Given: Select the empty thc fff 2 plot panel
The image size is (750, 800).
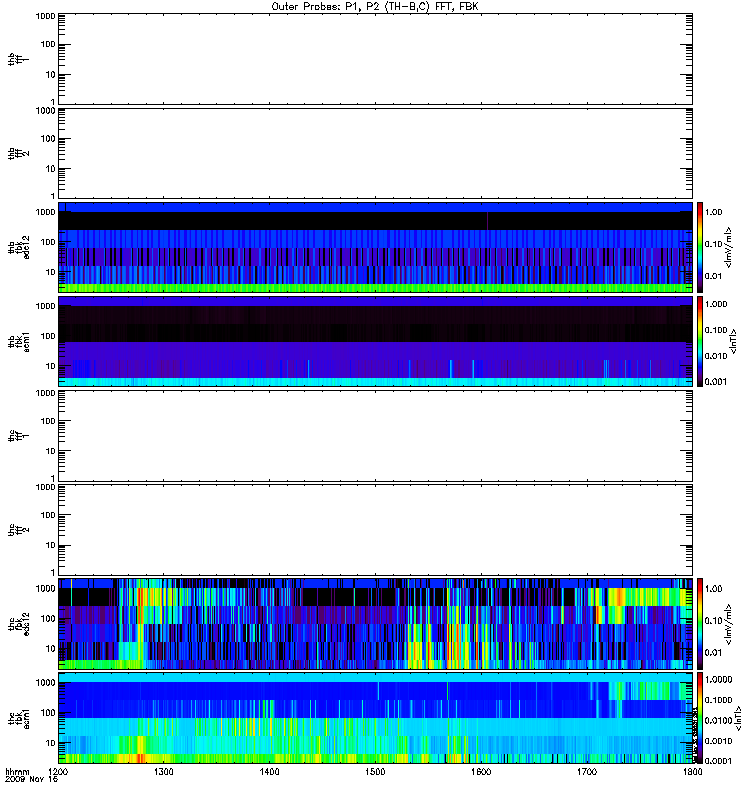Looking at the screenshot, I should 375,530.
